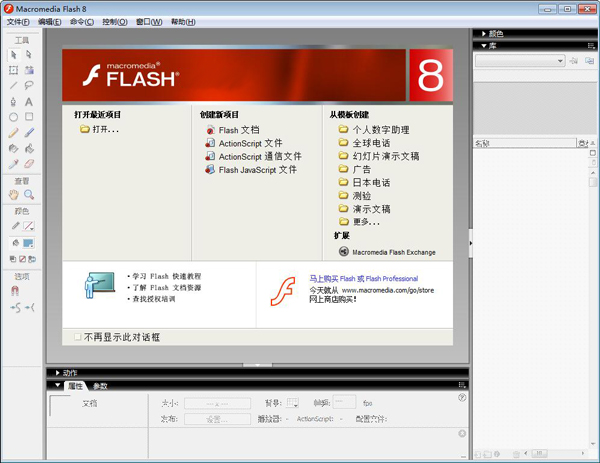Create an ActionScript 通信文件
This screenshot has width=600, height=463.
[x=254, y=157]
